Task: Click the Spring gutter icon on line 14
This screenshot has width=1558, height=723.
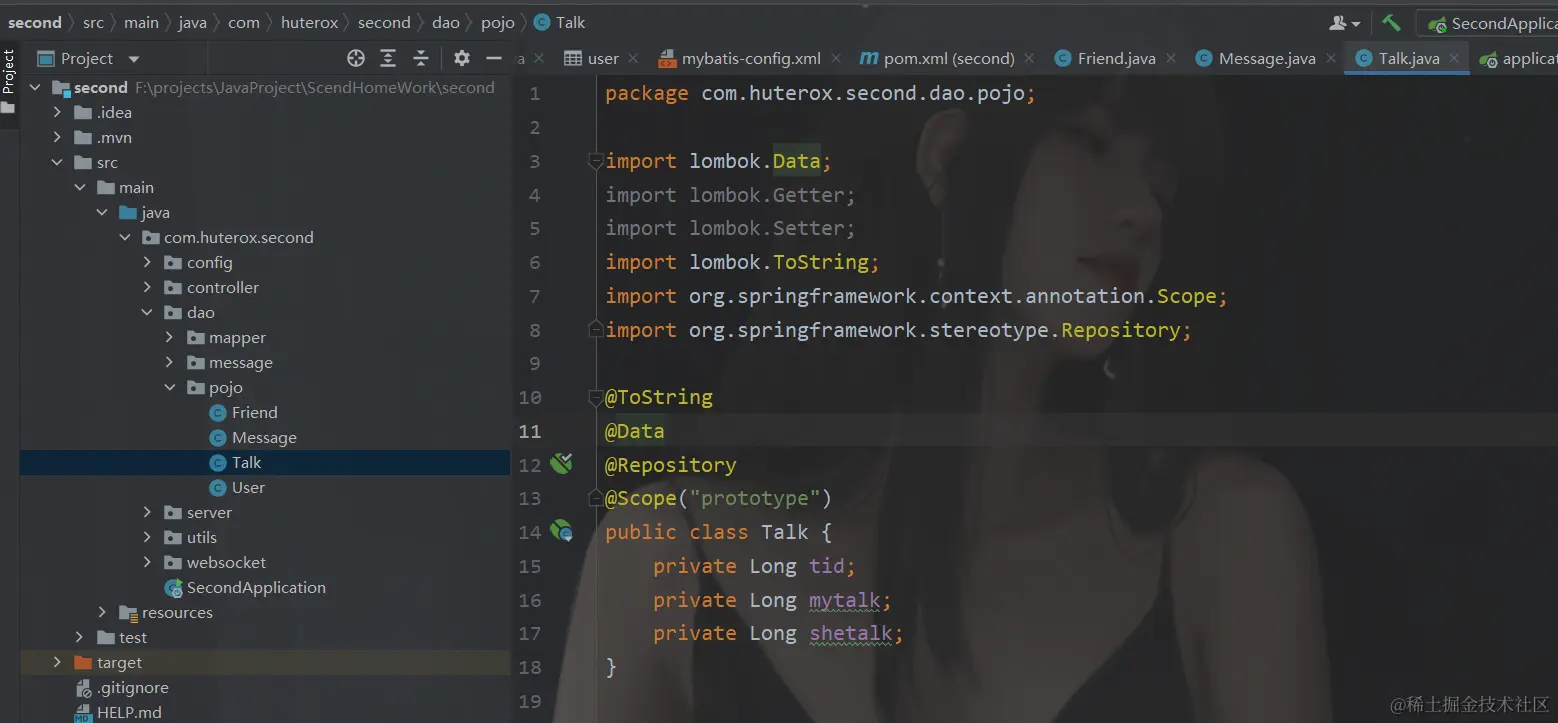Action: click(561, 531)
